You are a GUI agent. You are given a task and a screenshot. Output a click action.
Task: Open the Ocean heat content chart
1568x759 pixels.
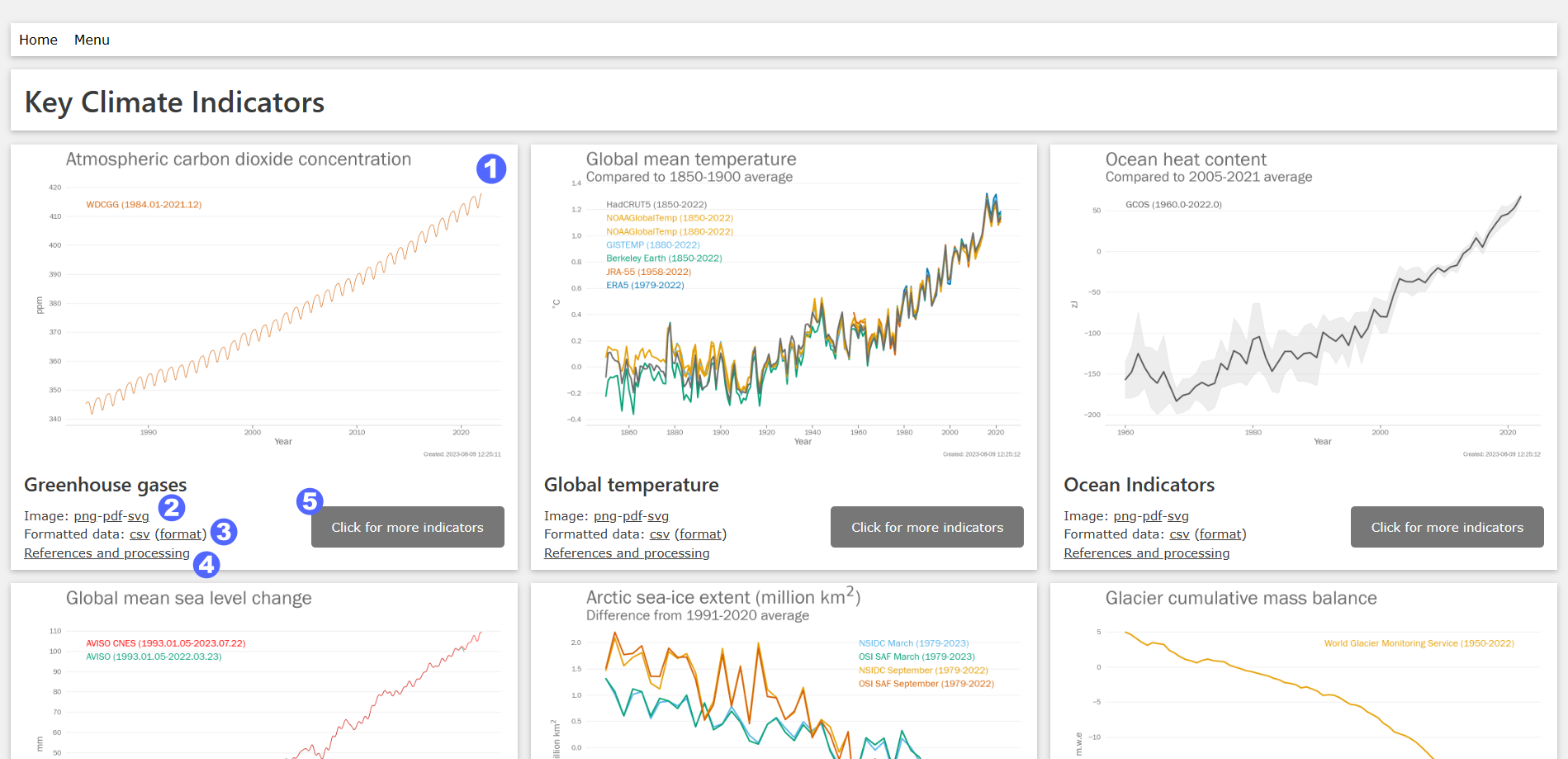pyautogui.click(x=1304, y=304)
